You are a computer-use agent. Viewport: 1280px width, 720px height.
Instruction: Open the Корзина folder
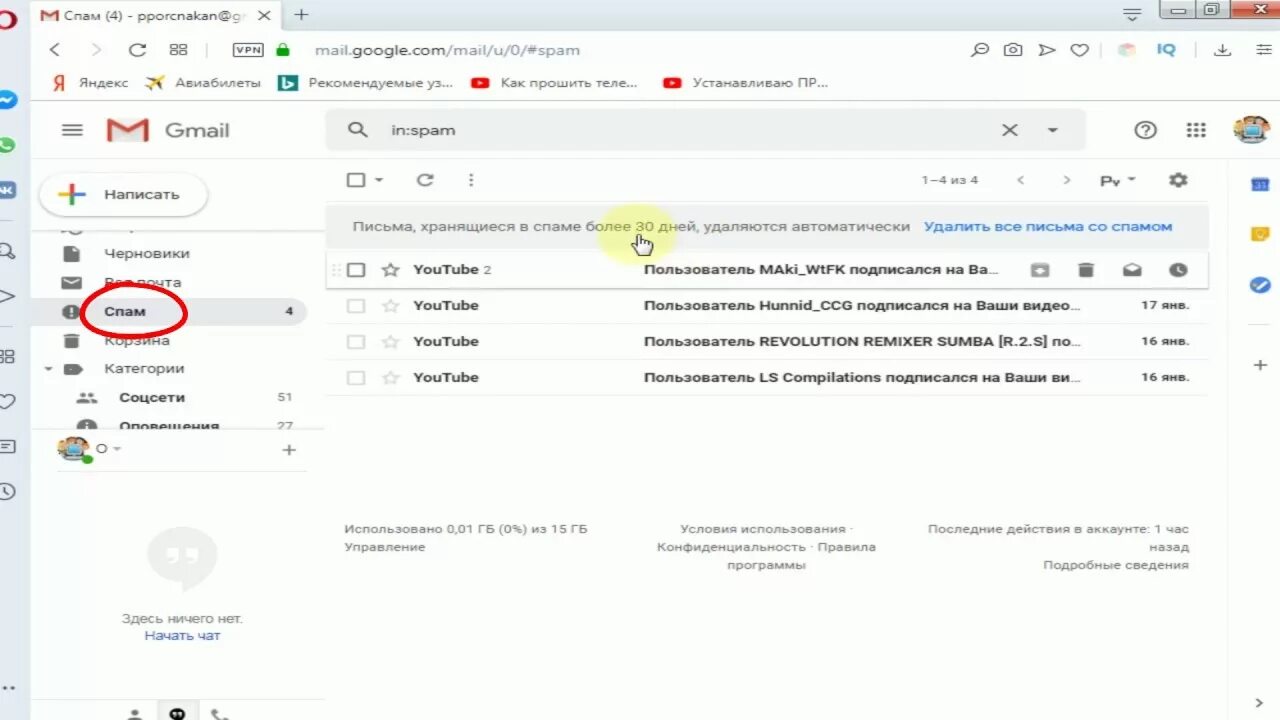coord(137,340)
